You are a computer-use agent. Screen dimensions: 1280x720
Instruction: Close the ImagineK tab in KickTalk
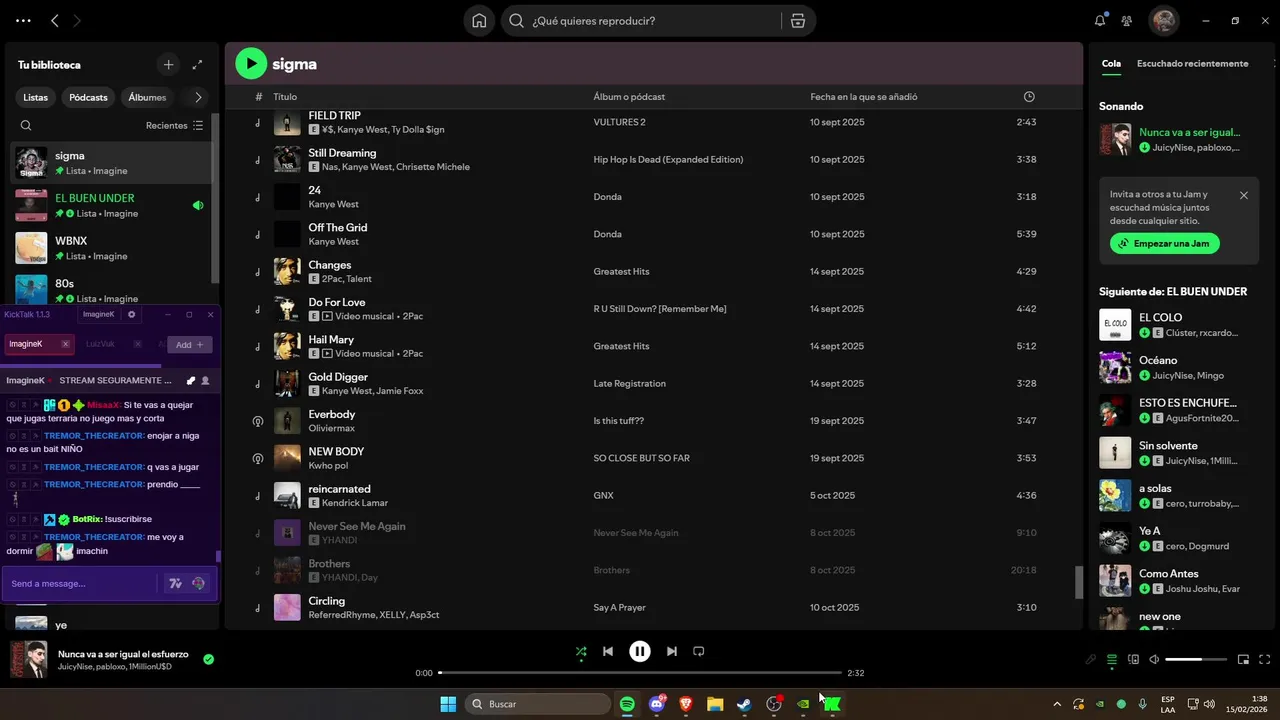point(66,344)
